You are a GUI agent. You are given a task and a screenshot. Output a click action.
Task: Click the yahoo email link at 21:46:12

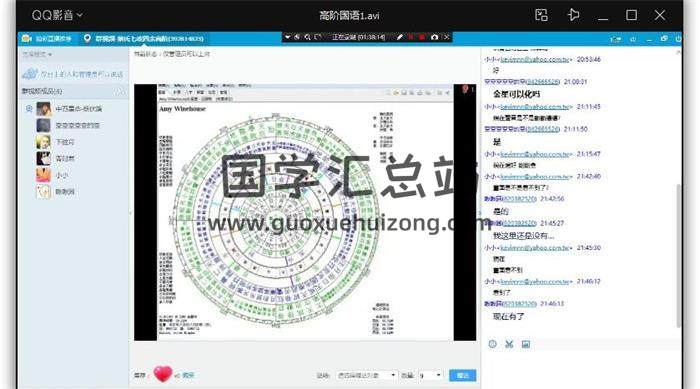pos(534,281)
